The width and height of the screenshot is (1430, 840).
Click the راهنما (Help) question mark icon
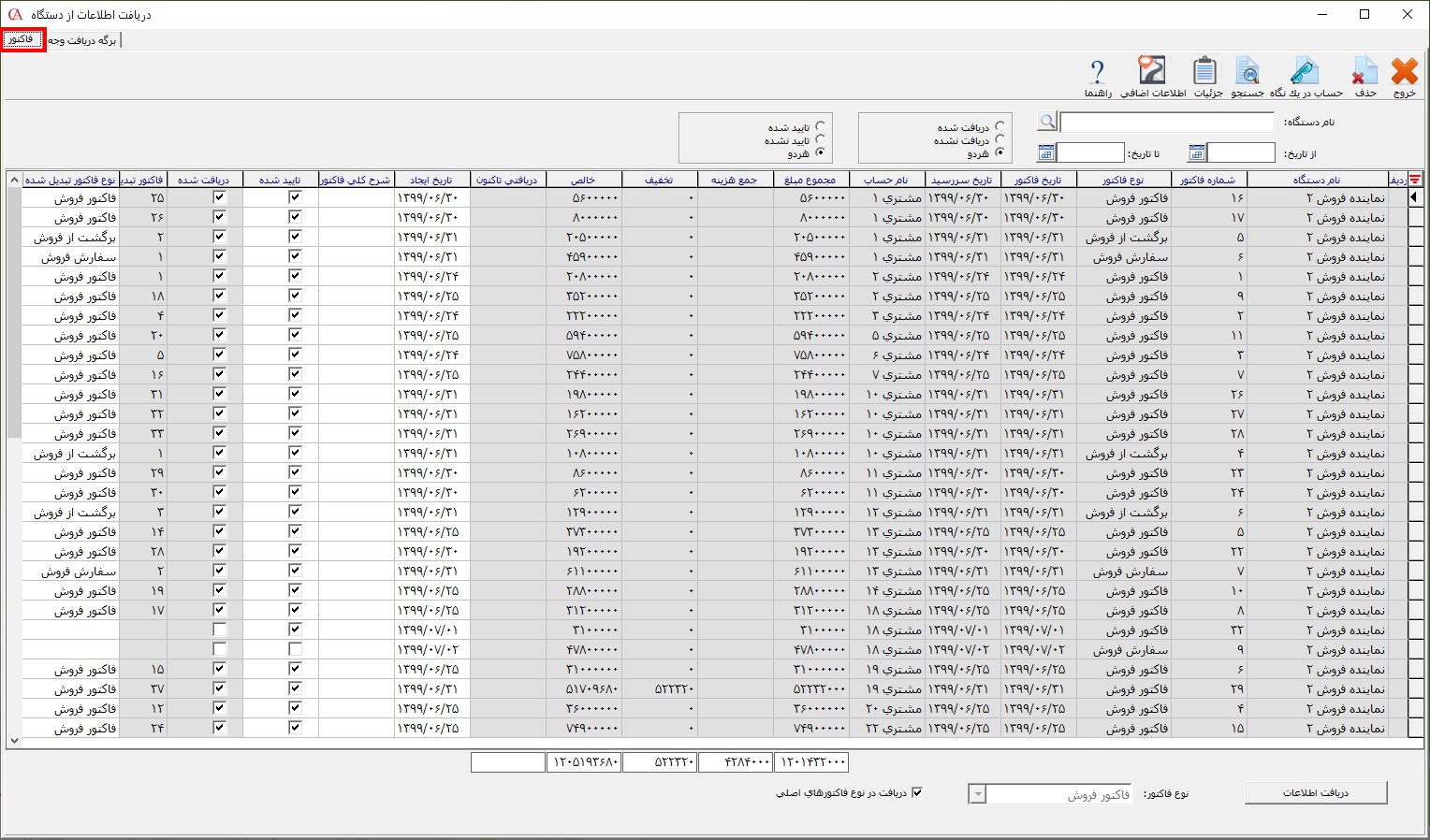pyautogui.click(x=1098, y=73)
